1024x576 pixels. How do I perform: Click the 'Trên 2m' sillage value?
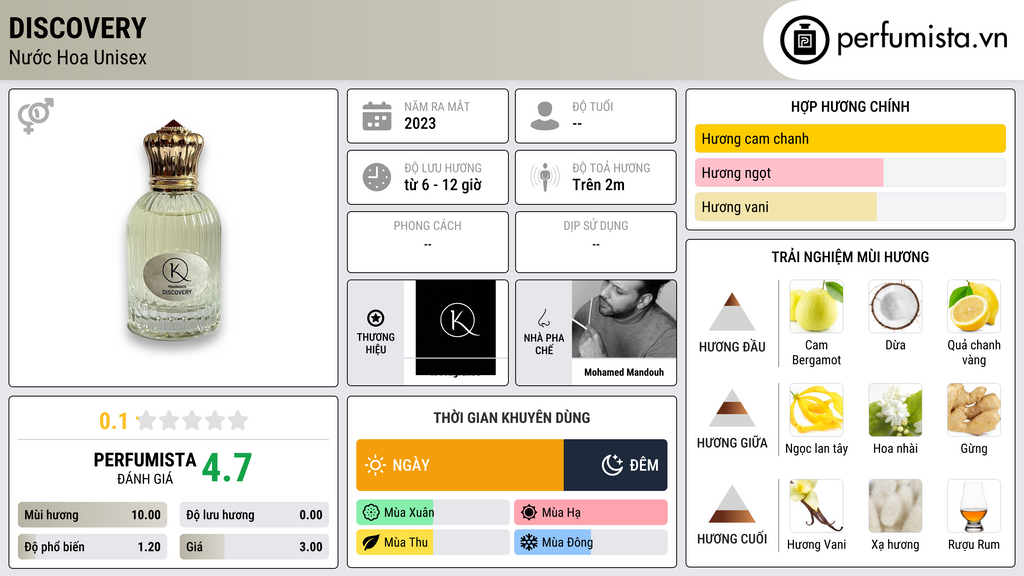pos(598,185)
